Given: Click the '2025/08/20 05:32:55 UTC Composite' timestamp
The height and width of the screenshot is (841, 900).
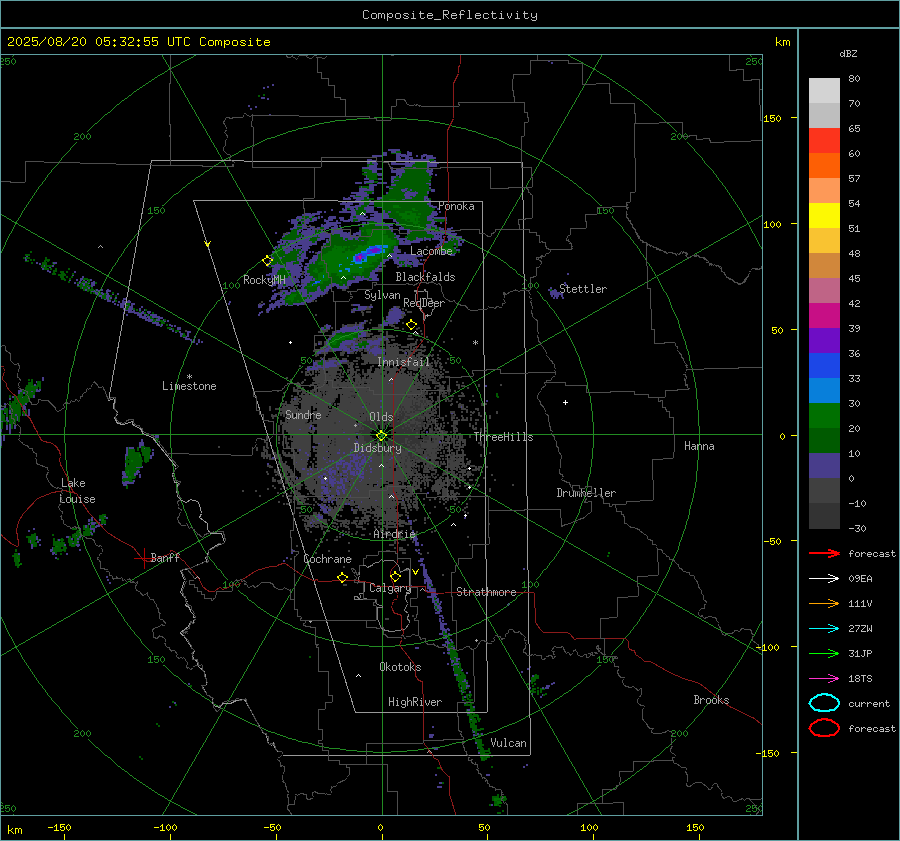Looking at the screenshot, I should pos(138,42).
